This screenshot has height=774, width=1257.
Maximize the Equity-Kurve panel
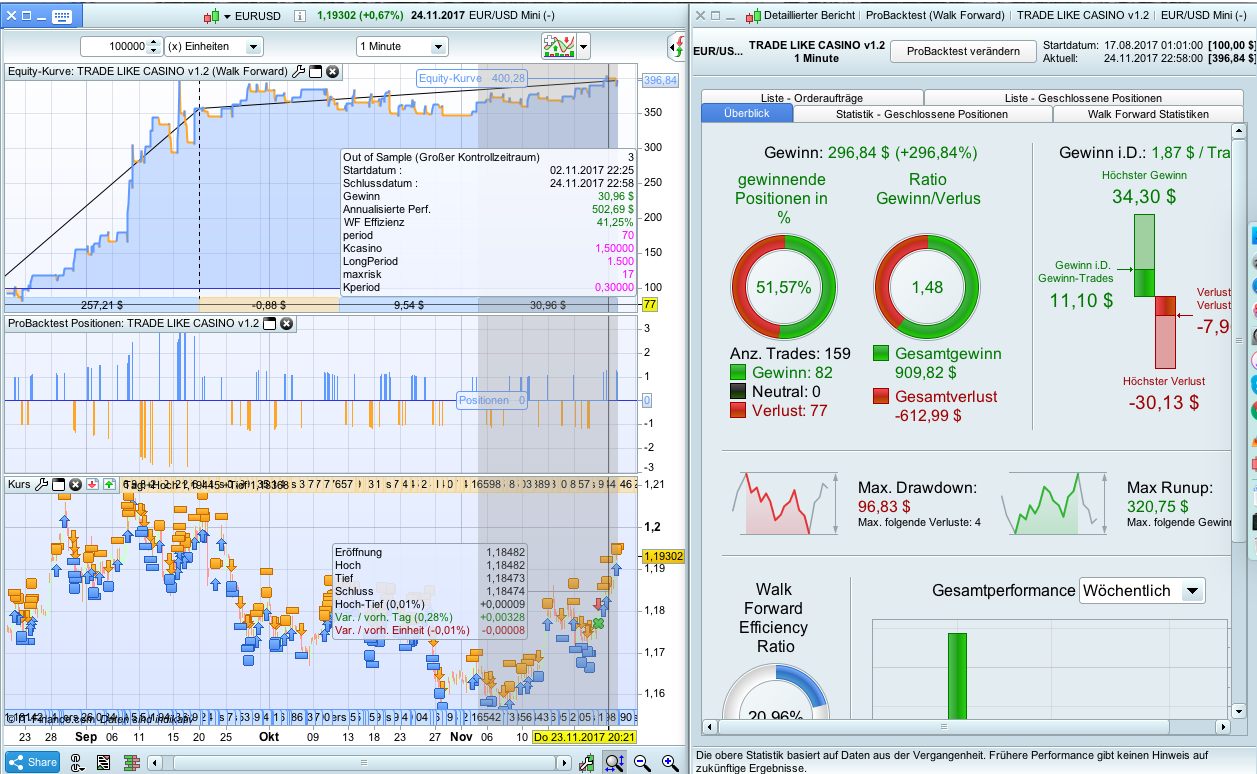(315, 72)
